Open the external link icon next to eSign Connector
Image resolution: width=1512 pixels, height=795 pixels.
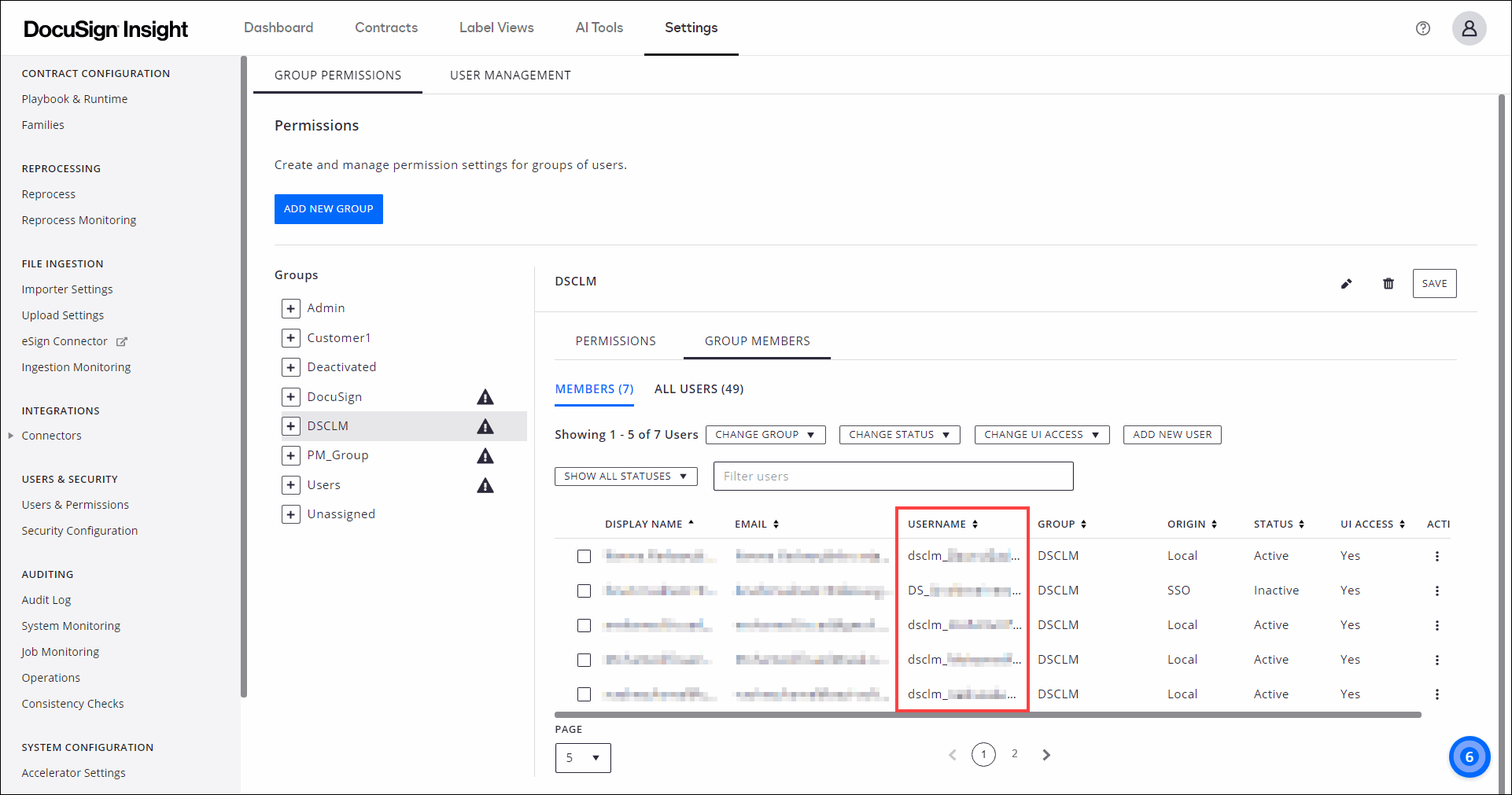(122, 342)
